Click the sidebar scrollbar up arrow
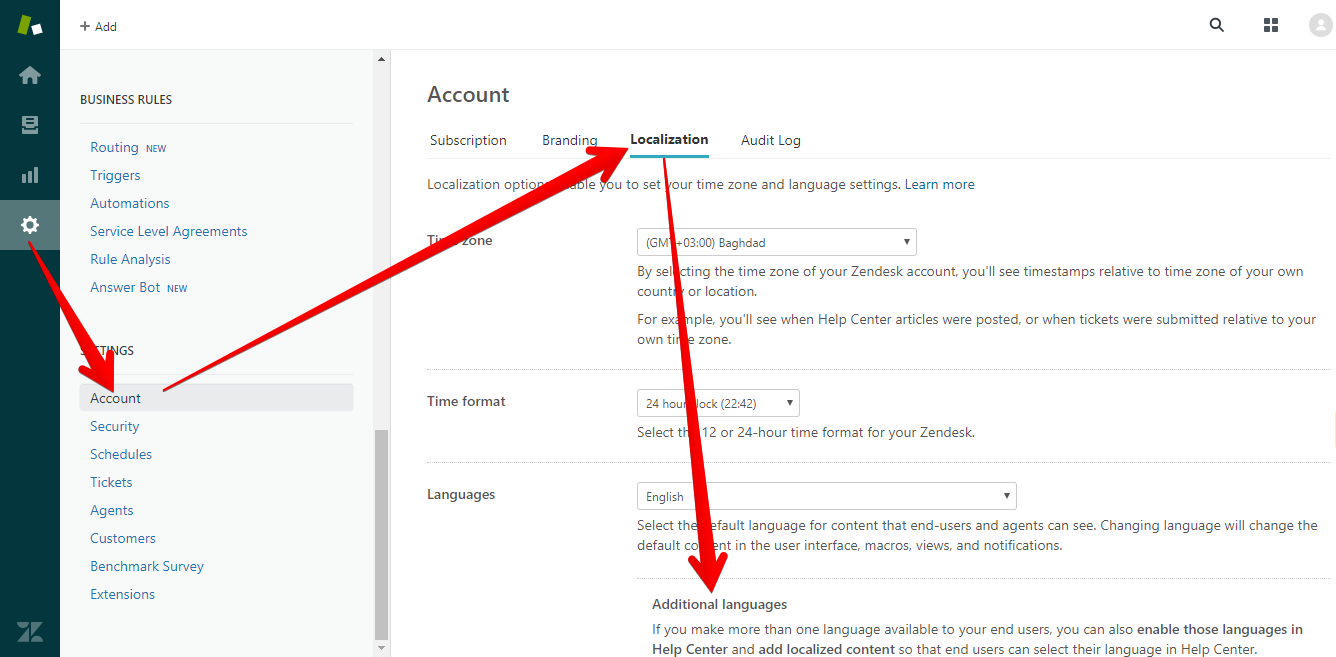 tap(381, 59)
